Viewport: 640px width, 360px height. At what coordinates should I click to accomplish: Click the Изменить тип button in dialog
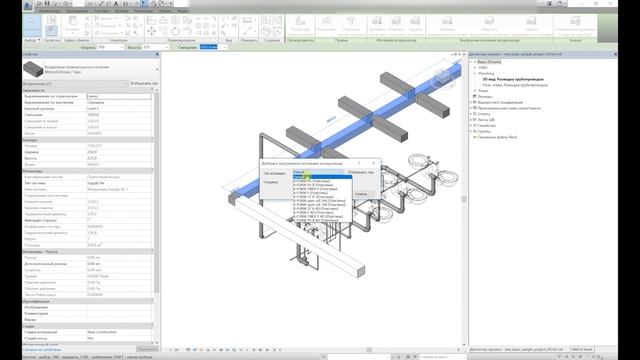point(361,173)
